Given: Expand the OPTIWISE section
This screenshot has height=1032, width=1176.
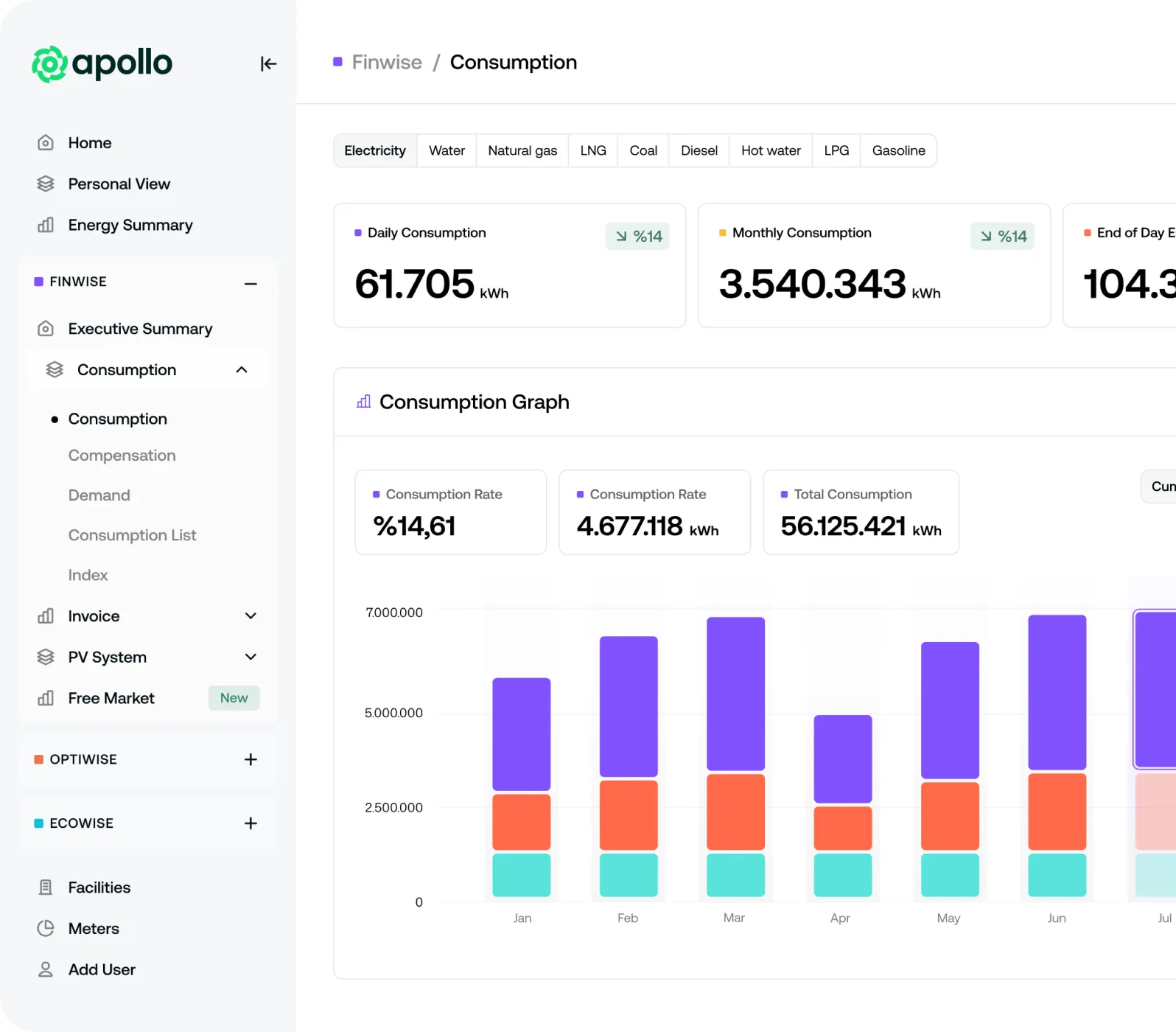Looking at the screenshot, I should coord(251,759).
